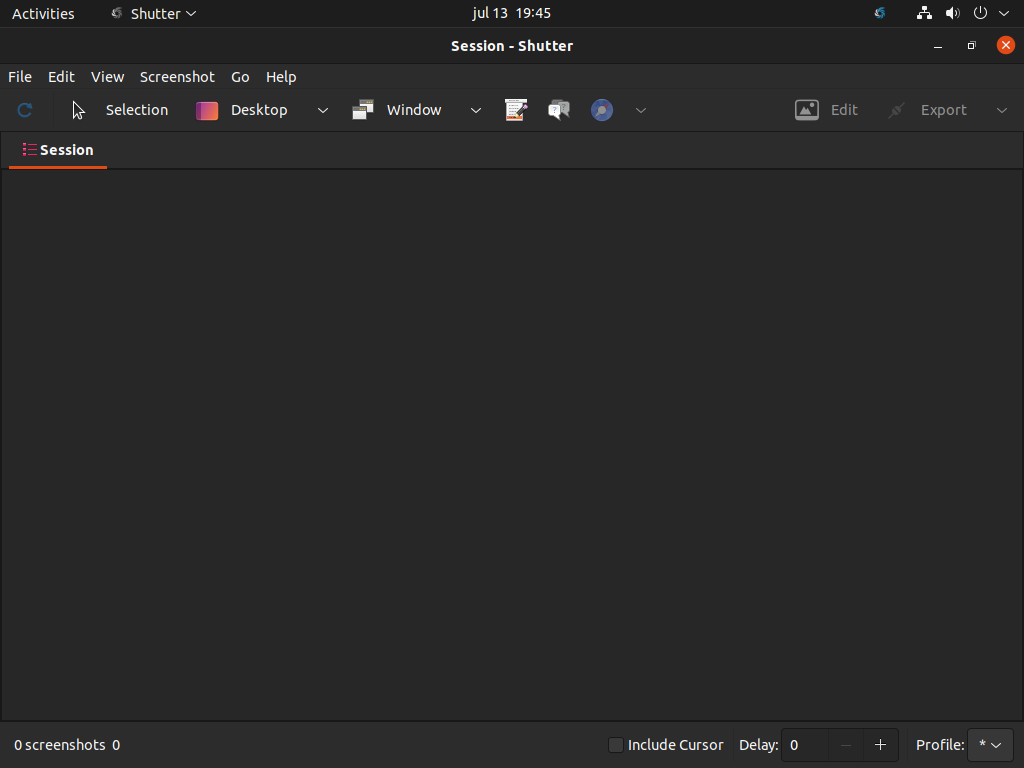Image resolution: width=1024 pixels, height=768 pixels.
Task: Click the Delay value input field
Action: (806, 745)
